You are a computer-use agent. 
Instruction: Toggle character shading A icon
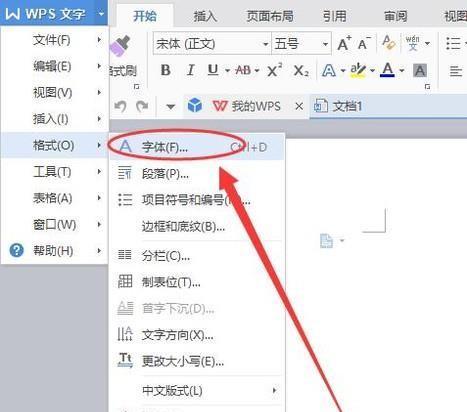point(420,70)
